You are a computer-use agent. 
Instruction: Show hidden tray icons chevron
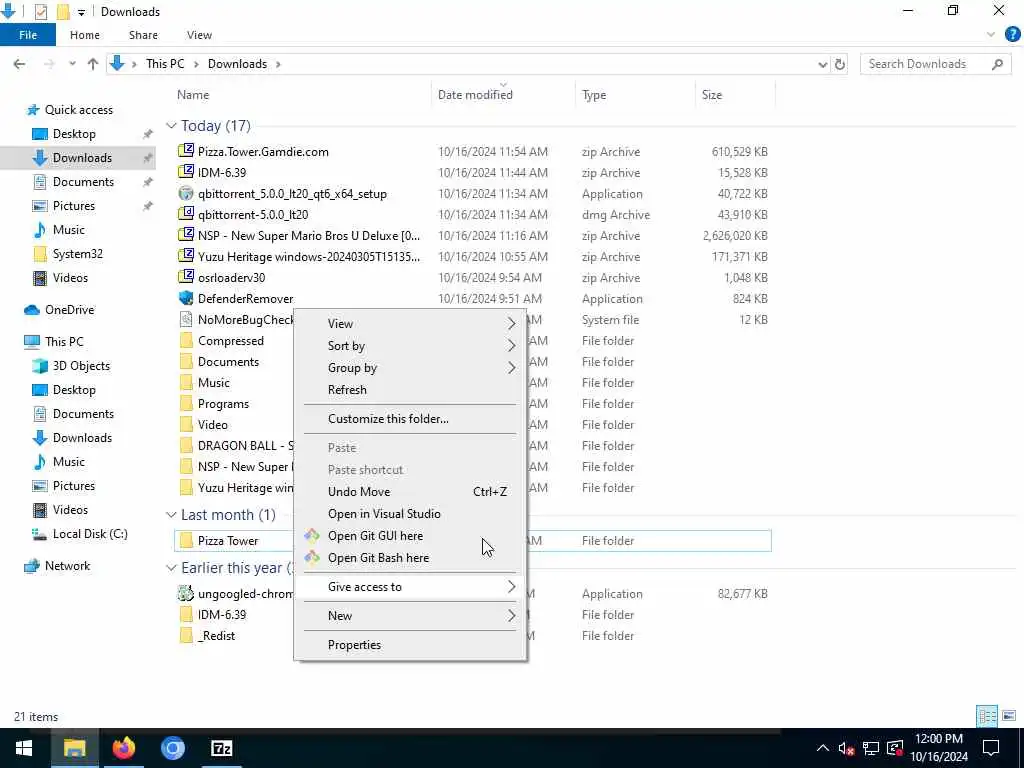pos(823,748)
